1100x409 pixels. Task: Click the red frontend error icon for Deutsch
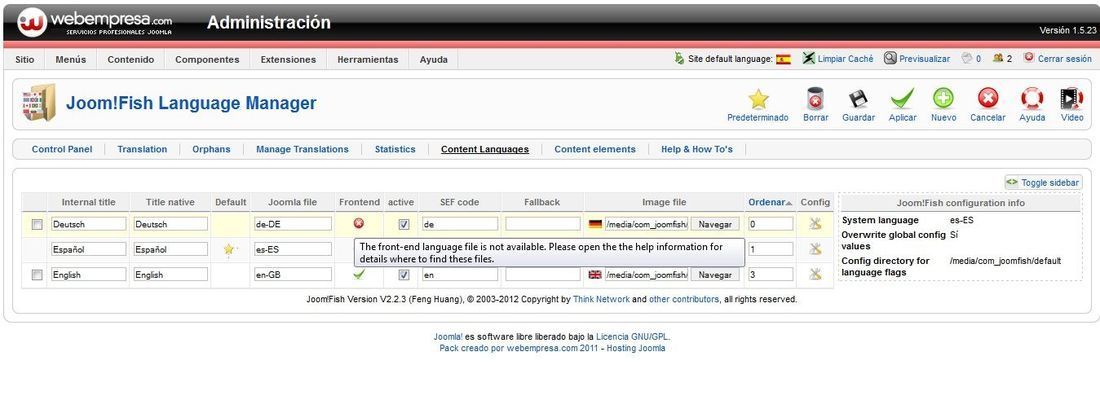click(359, 223)
